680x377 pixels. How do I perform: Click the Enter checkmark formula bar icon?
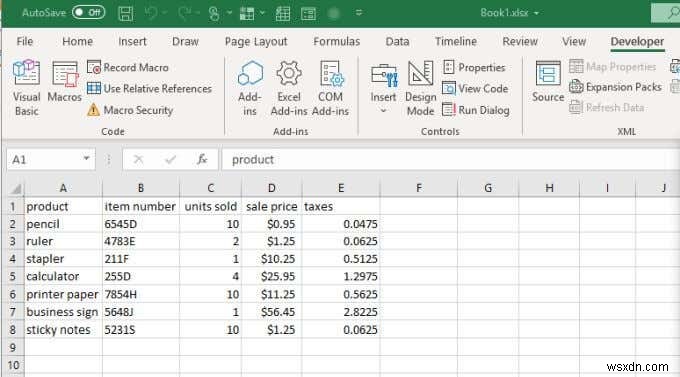(x=170, y=160)
